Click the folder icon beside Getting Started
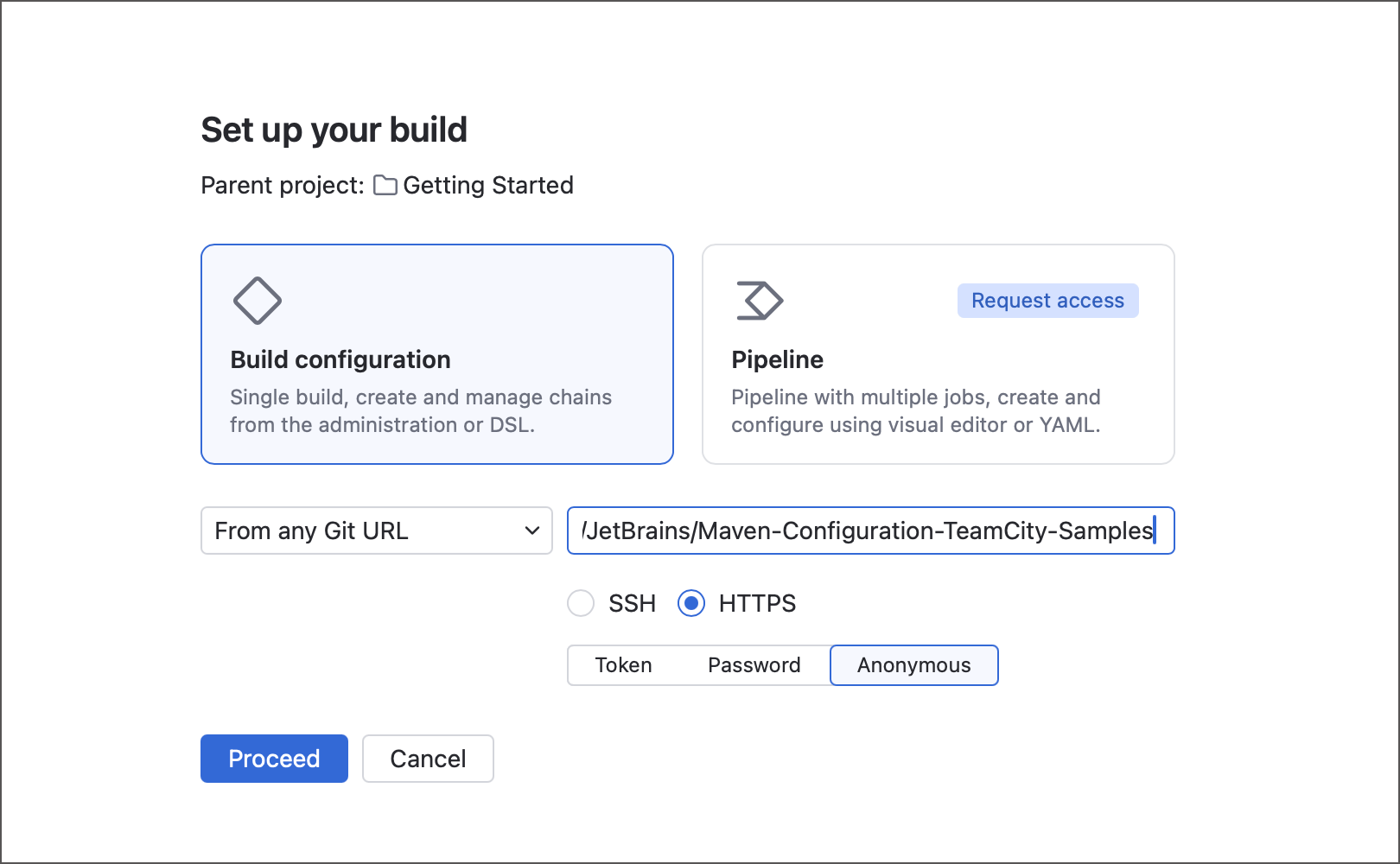The width and height of the screenshot is (1400, 864). [x=385, y=185]
